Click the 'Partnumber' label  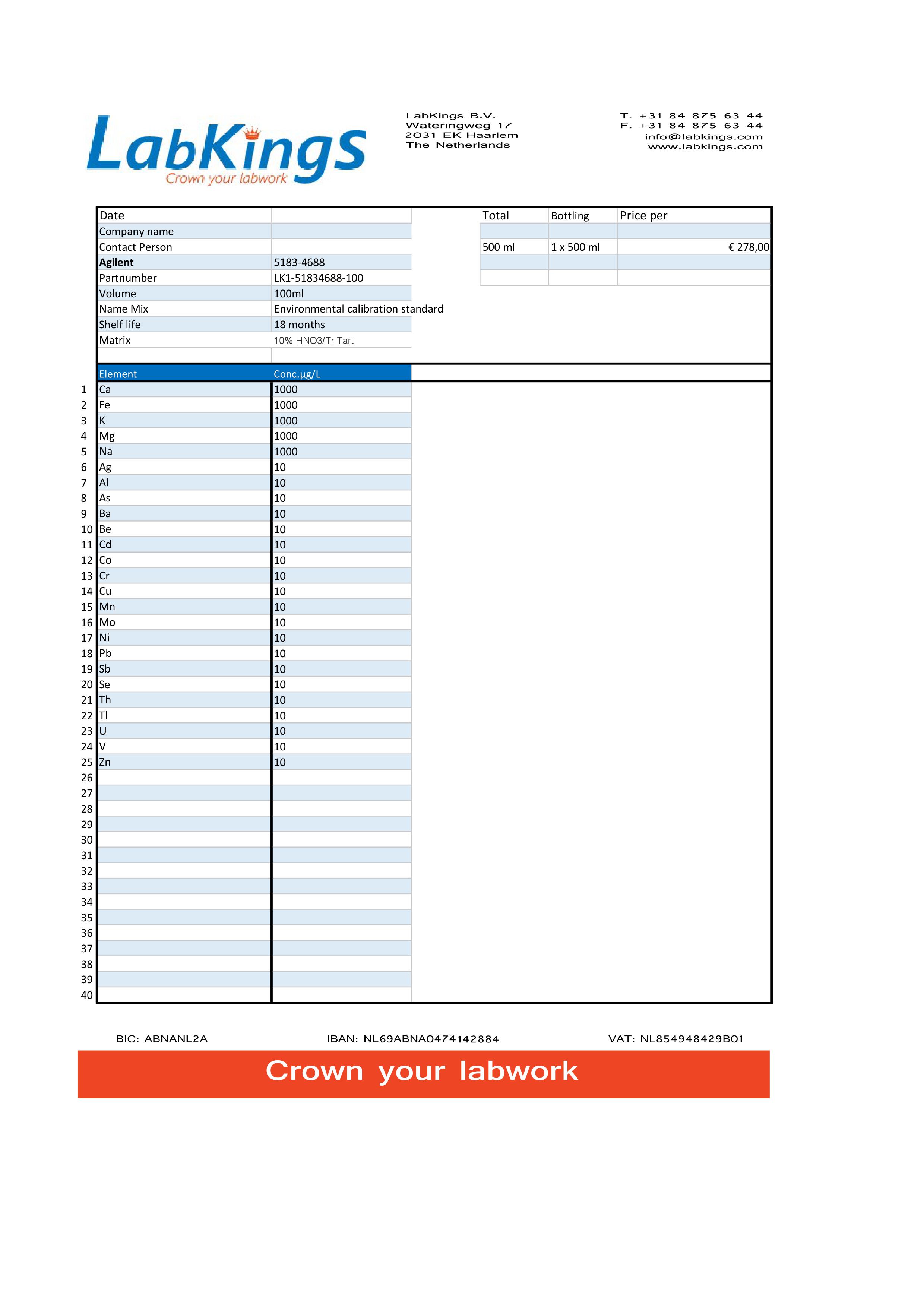point(128,278)
